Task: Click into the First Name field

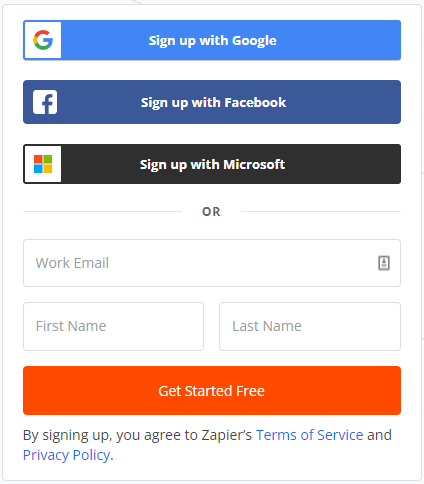Action: click(113, 326)
